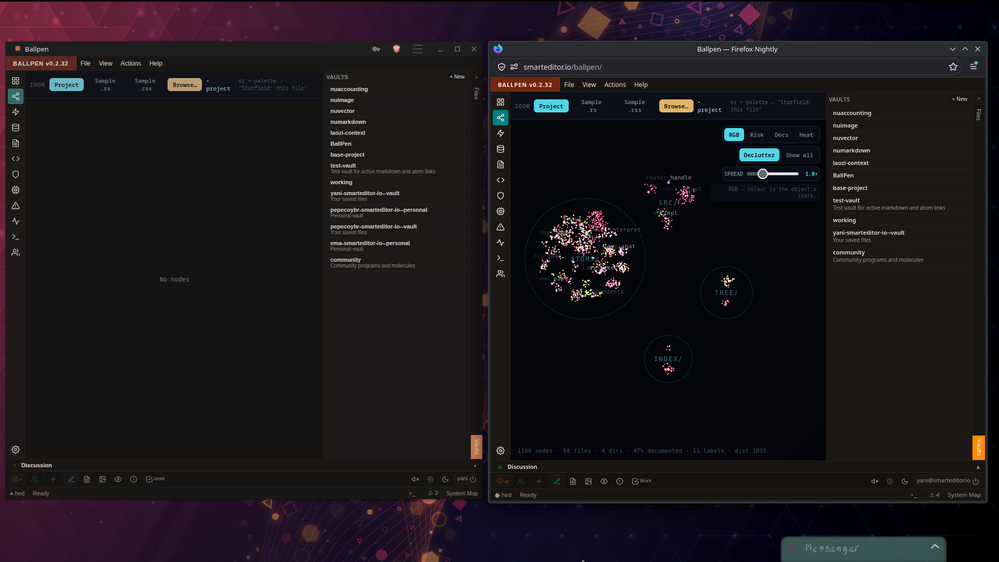Viewport: 999px width, 562px height.
Task: Open pepecoybr-smarteditor-io--personal vault in left window
Action: click(378, 212)
